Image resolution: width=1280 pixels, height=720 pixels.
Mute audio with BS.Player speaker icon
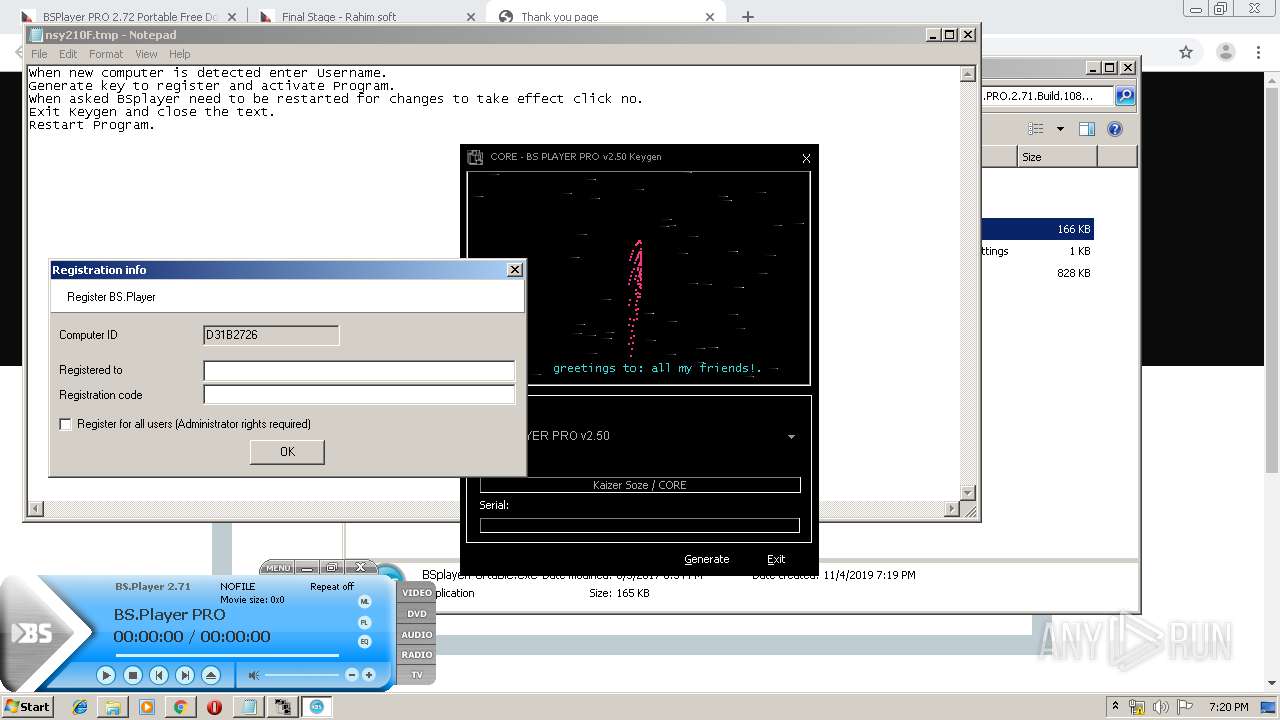tap(254, 675)
